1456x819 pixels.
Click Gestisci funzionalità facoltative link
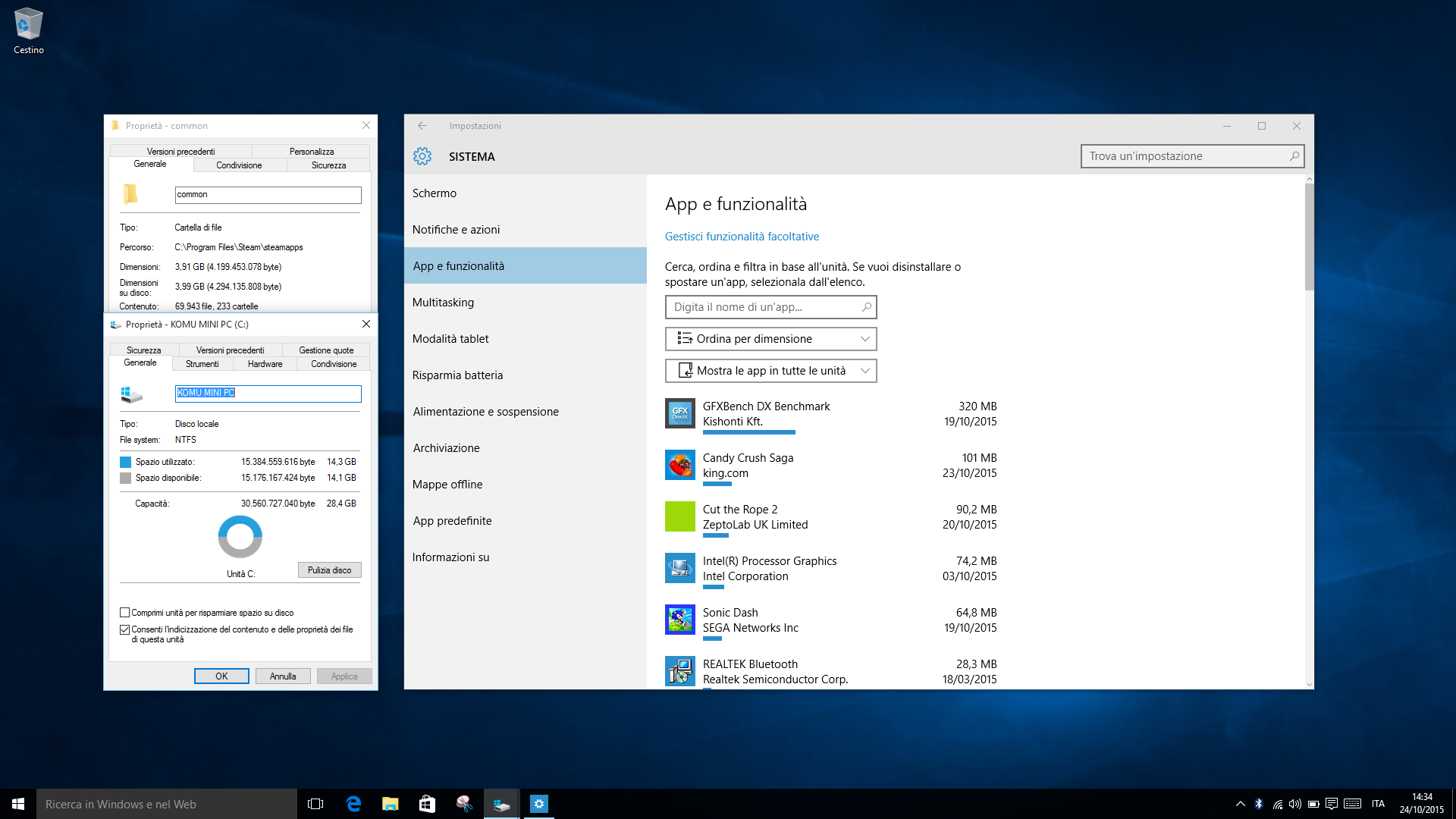[742, 237]
